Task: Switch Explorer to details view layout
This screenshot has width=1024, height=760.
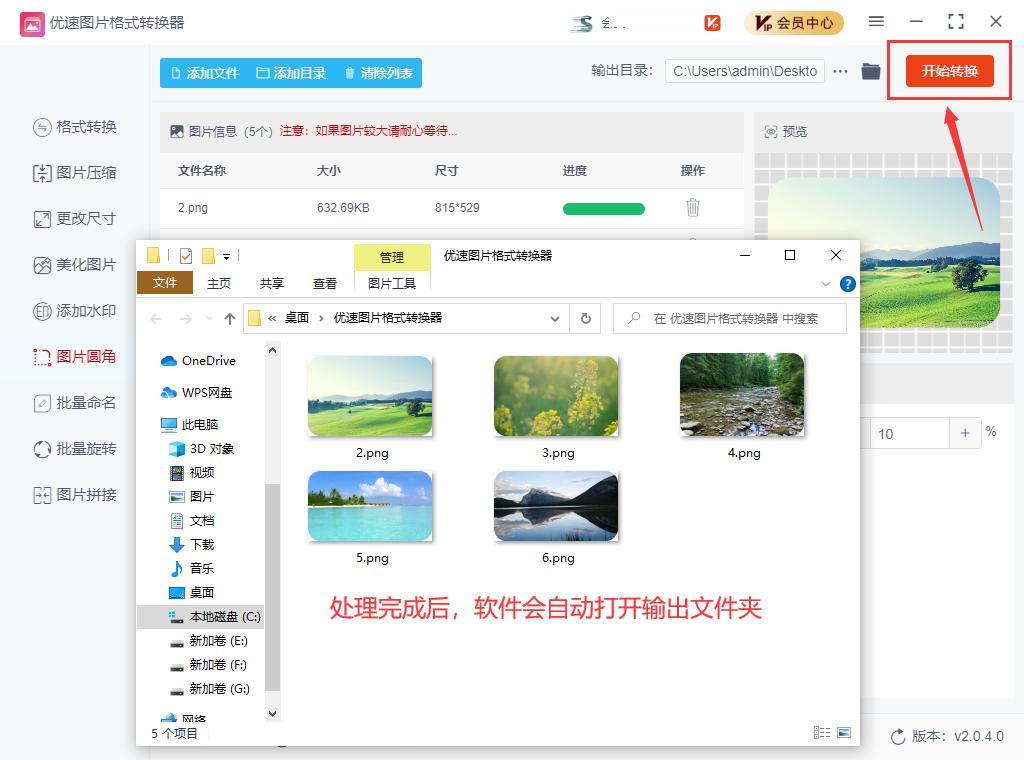Action: click(x=822, y=733)
